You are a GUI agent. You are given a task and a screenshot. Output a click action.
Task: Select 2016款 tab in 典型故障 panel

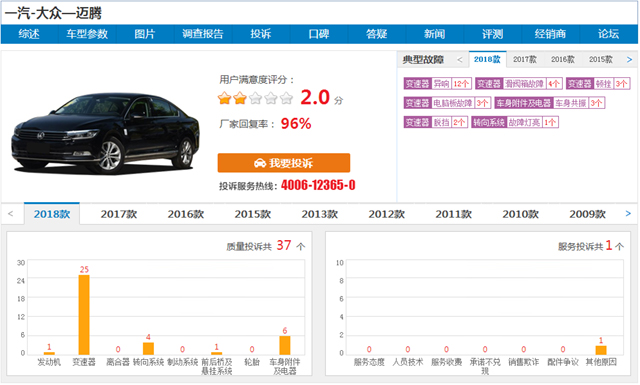point(563,60)
